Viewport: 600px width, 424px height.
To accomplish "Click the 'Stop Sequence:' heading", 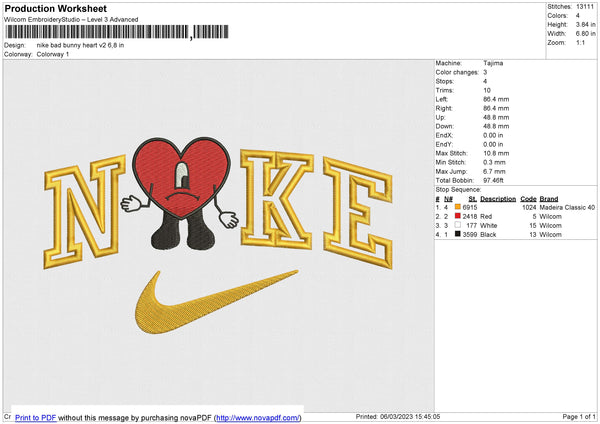I will pyautogui.click(x=458, y=190).
